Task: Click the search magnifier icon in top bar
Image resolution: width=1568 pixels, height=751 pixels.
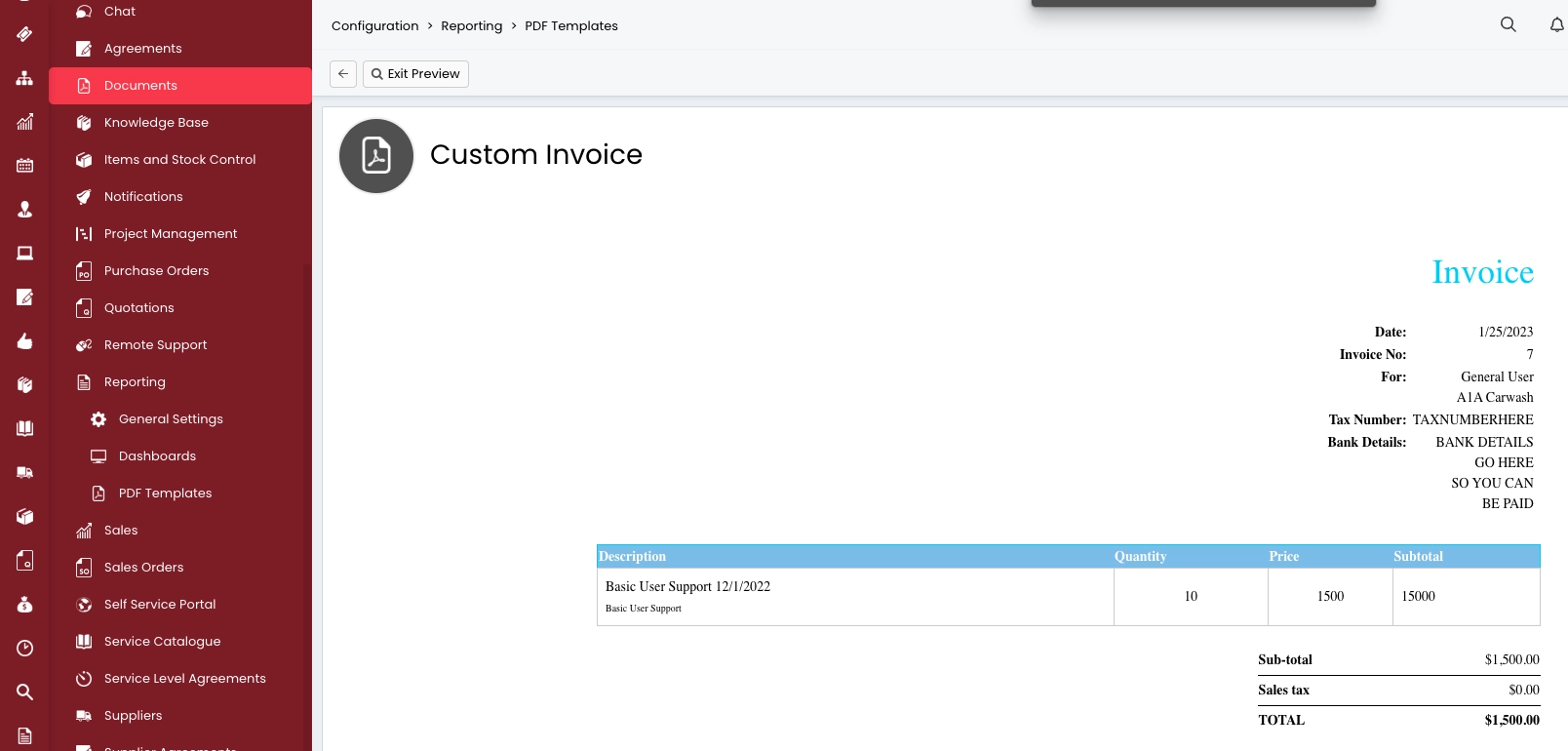Action: tap(1508, 24)
